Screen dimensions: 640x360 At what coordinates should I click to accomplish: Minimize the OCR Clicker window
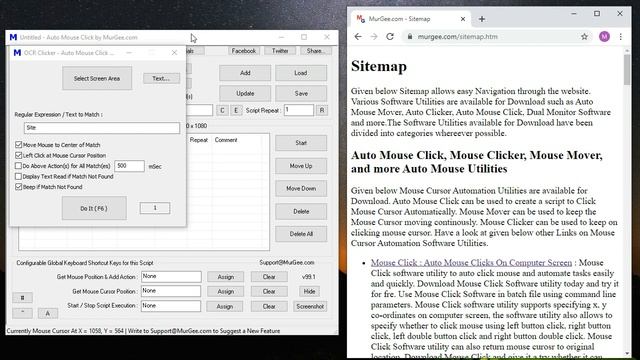[x=129, y=53]
